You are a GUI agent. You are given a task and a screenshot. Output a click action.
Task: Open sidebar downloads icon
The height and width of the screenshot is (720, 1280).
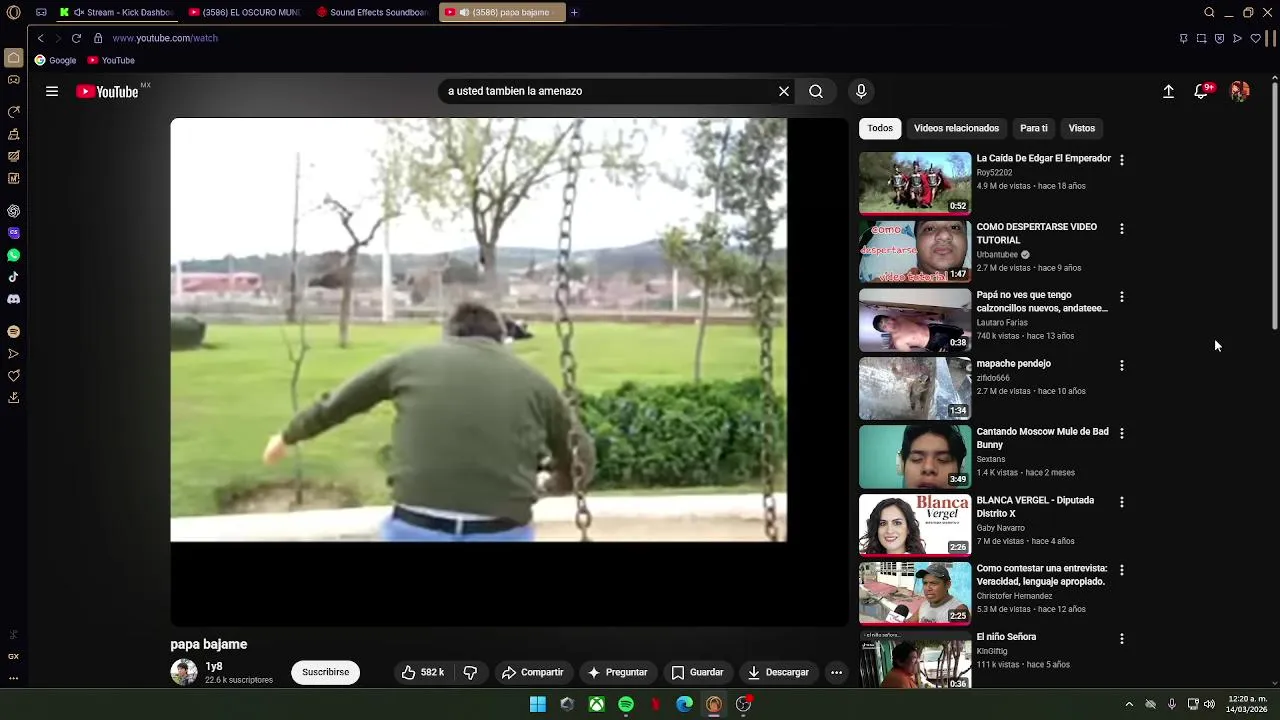[x=13, y=397]
